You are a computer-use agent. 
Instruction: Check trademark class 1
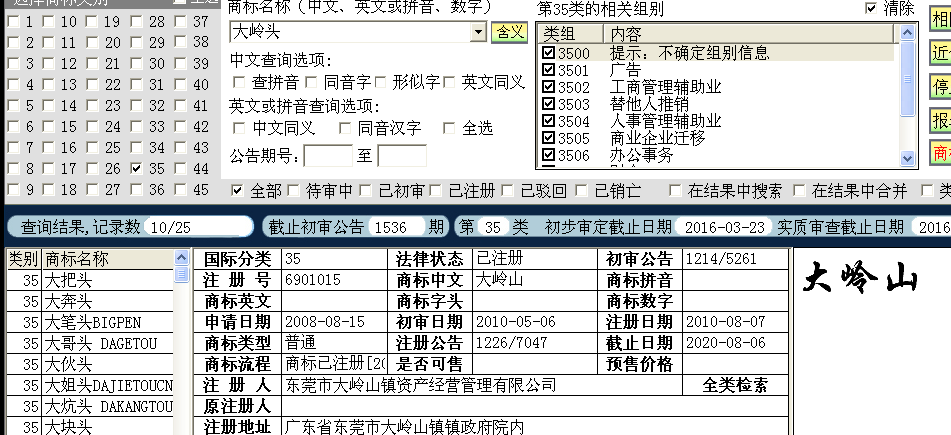pos(13,22)
